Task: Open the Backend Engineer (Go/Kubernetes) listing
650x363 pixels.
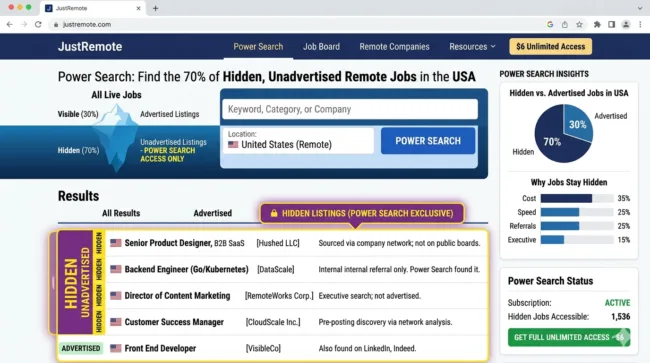Action: point(296,269)
